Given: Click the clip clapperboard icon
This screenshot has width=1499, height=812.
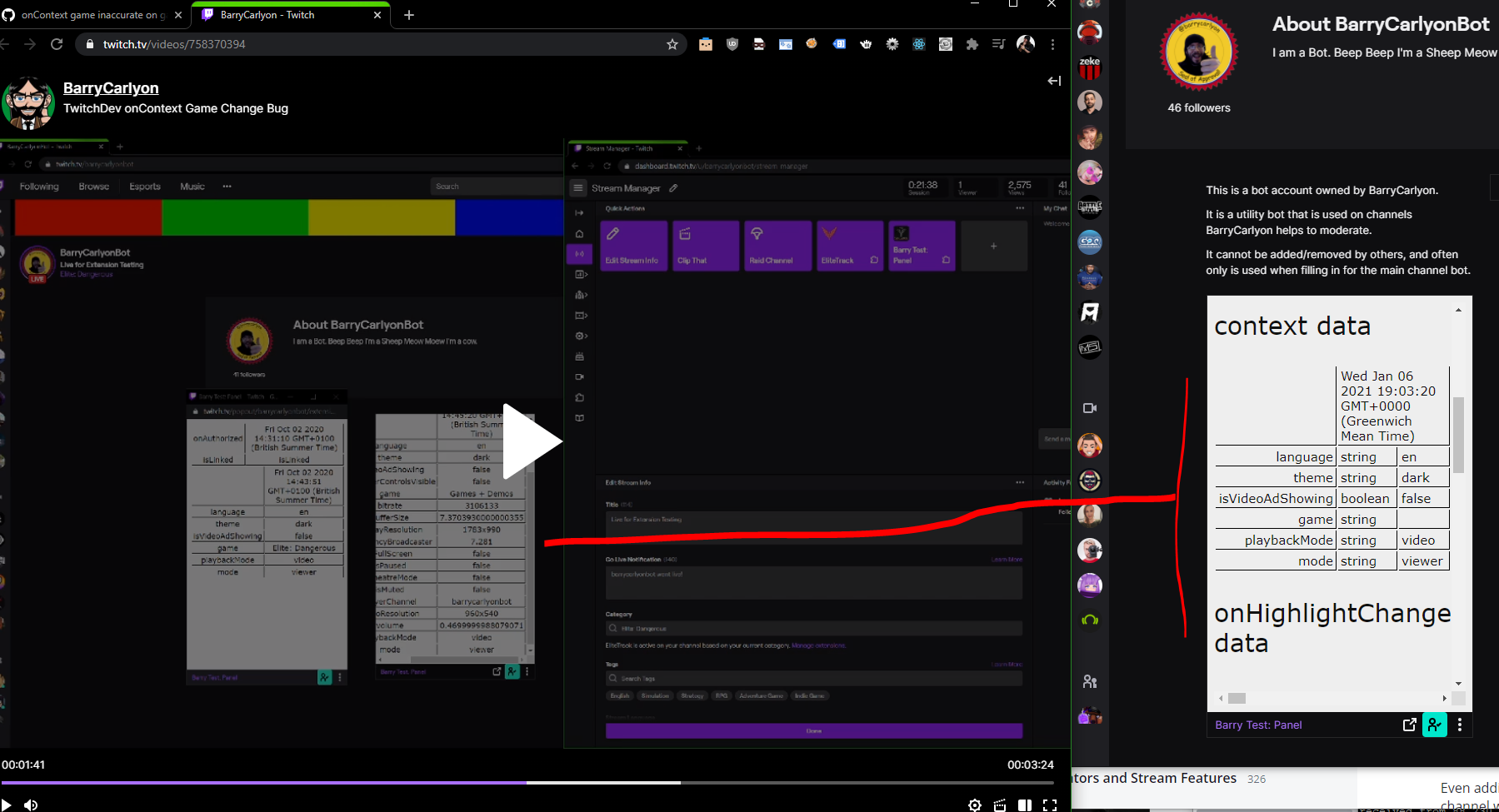Looking at the screenshot, I should [x=1000, y=805].
